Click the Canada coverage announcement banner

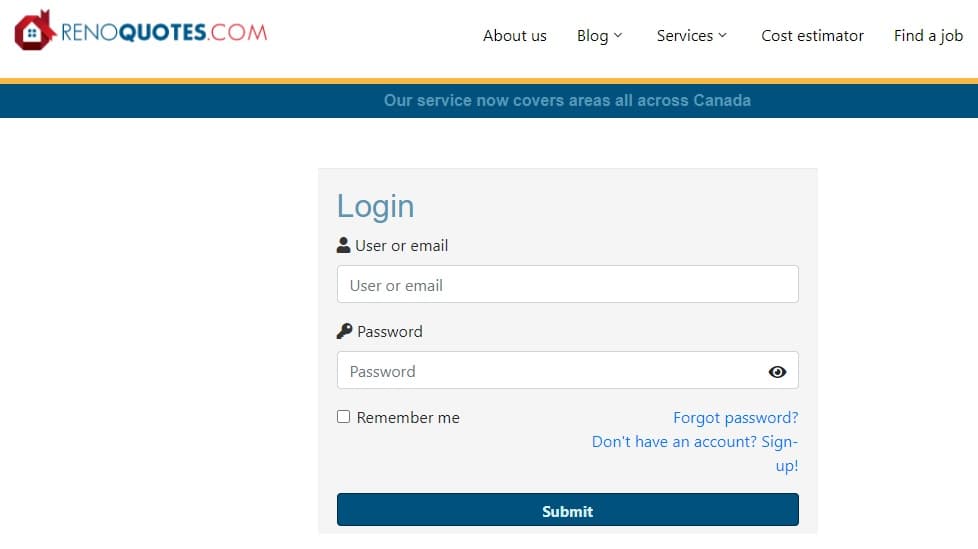567,101
